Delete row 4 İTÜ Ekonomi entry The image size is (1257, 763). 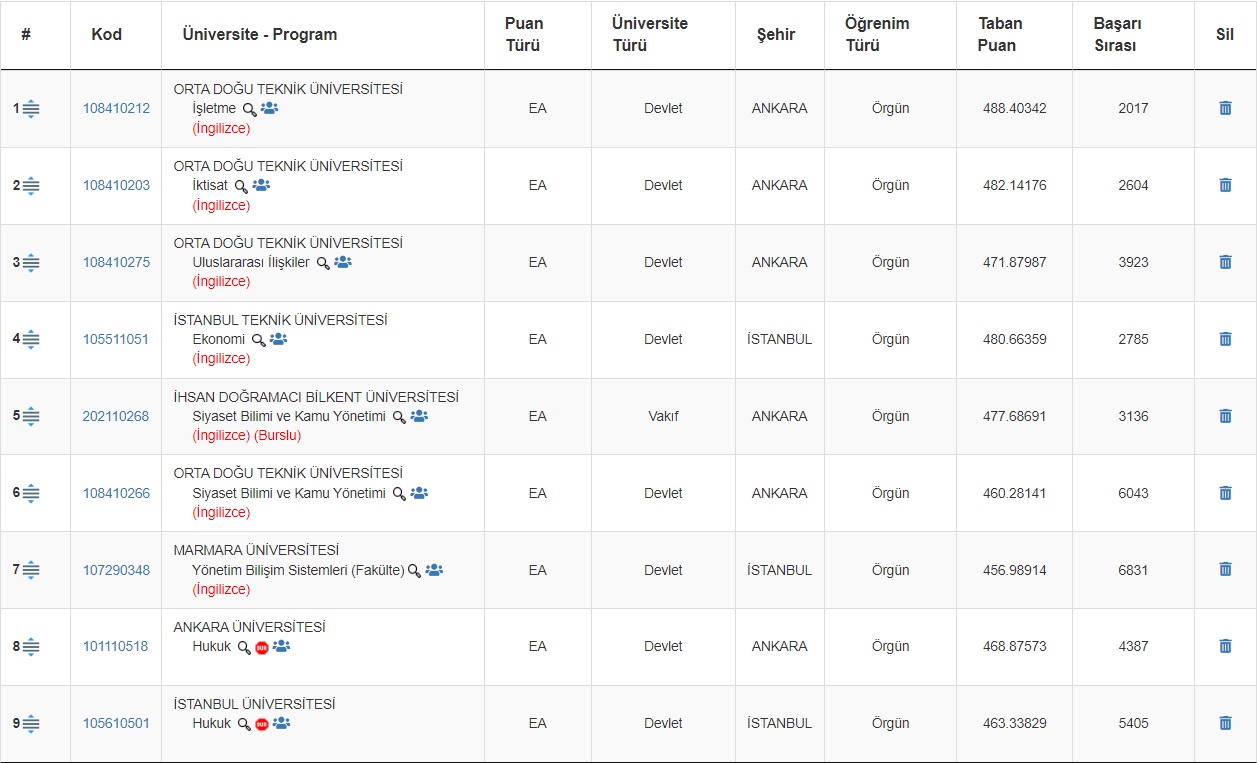(1225, 339)
